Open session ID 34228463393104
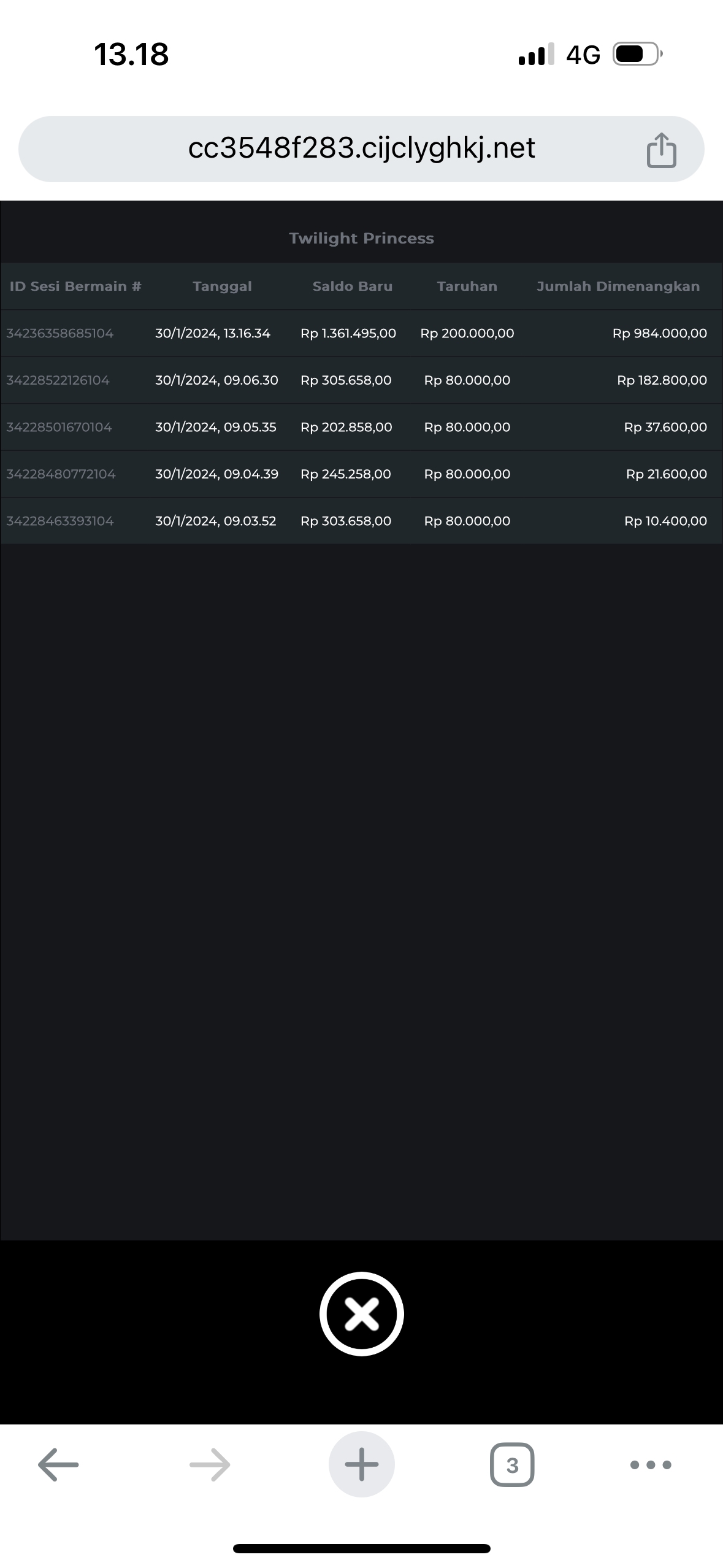This screenshot has width=723, height=1568. [x=60, y=521]
